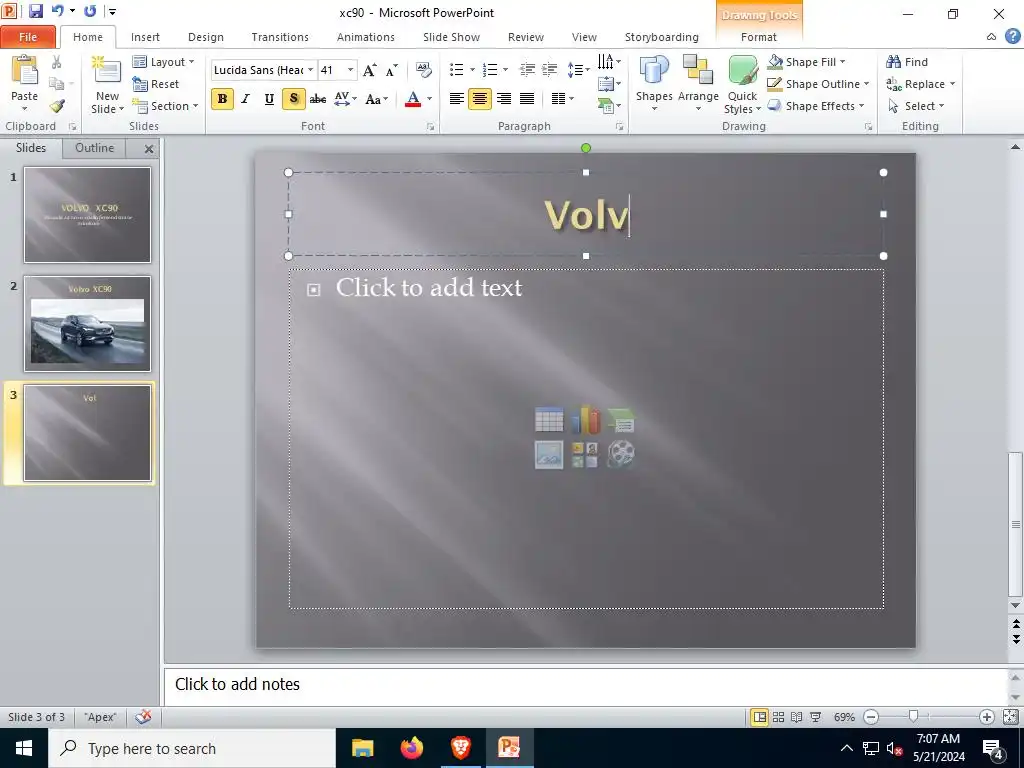Click the Format Painter brush icon

[57, 106]
